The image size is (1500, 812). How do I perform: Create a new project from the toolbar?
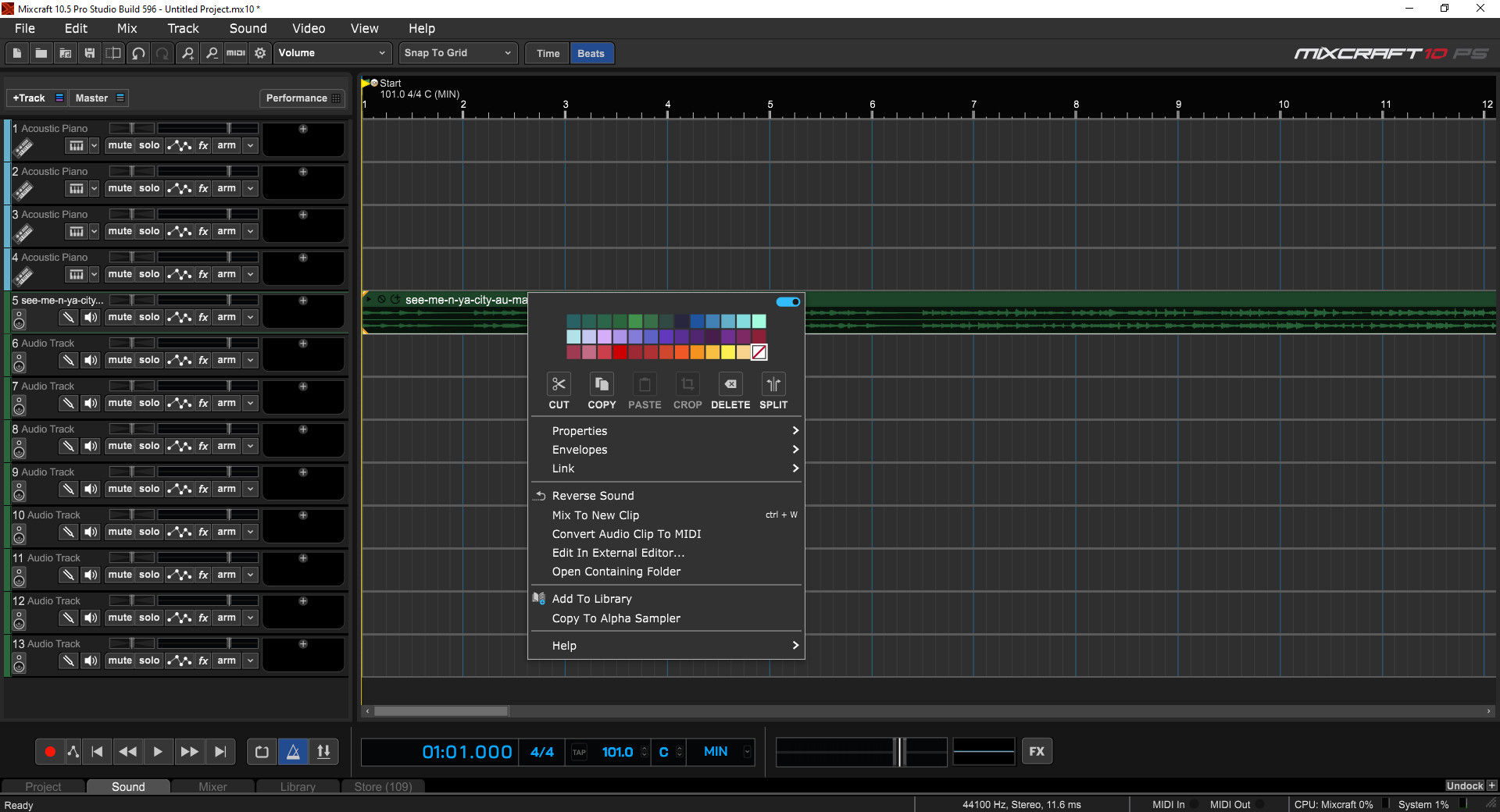click(x=16, y=53)
